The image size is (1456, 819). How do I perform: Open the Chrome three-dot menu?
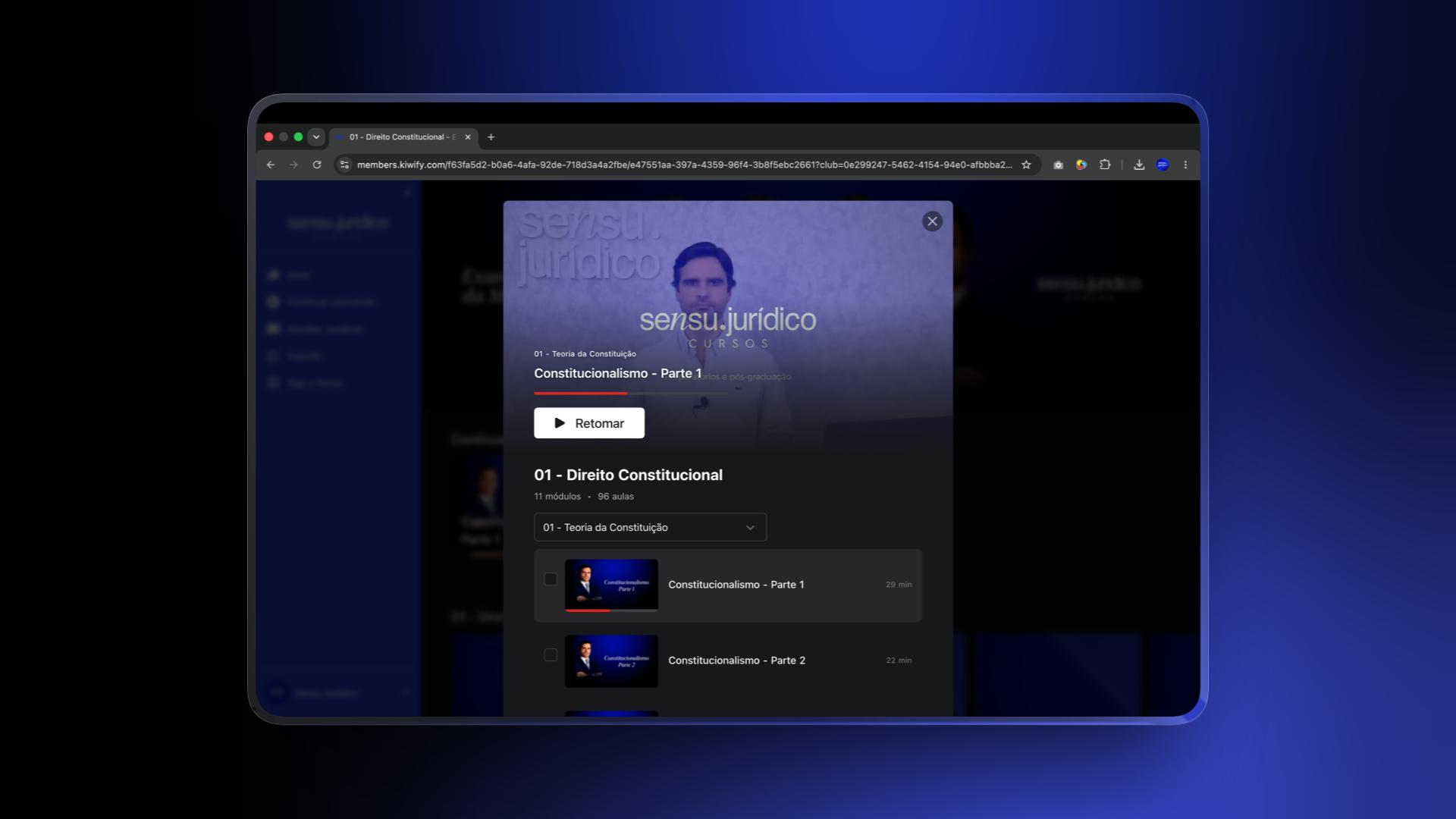click(1185, 165)
